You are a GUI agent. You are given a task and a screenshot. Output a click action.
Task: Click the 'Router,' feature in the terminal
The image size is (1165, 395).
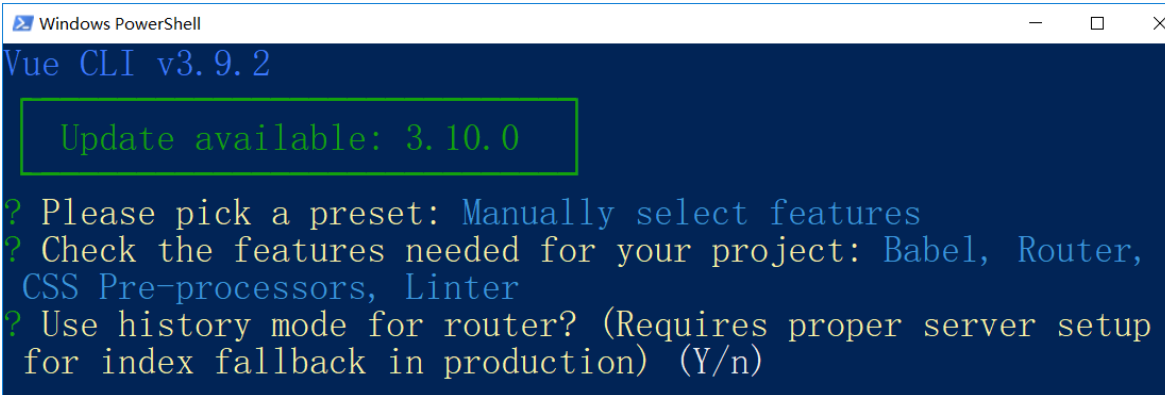pyautogui.click(x=1080, y=250)
